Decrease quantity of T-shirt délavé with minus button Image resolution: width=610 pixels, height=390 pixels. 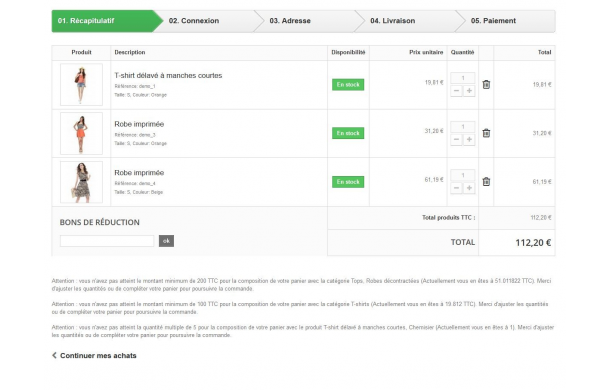tap(456, 91)
